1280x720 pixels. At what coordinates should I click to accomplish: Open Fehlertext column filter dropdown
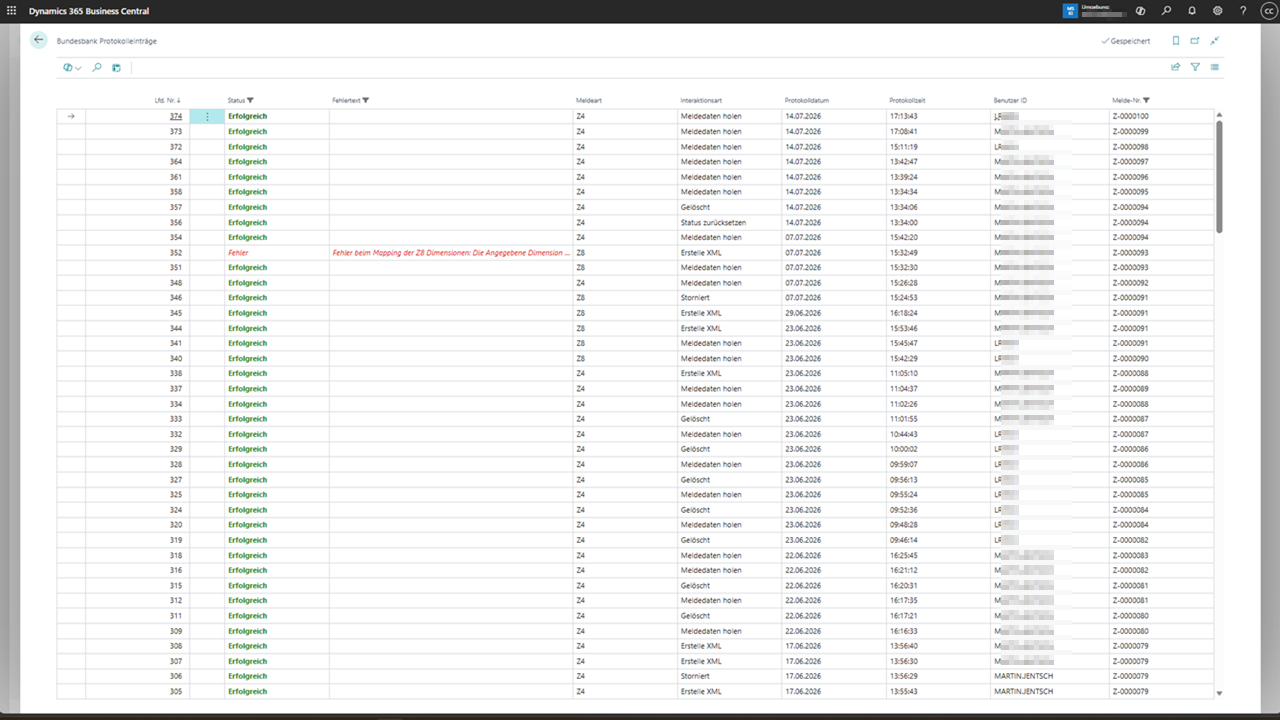click(366, 100)
